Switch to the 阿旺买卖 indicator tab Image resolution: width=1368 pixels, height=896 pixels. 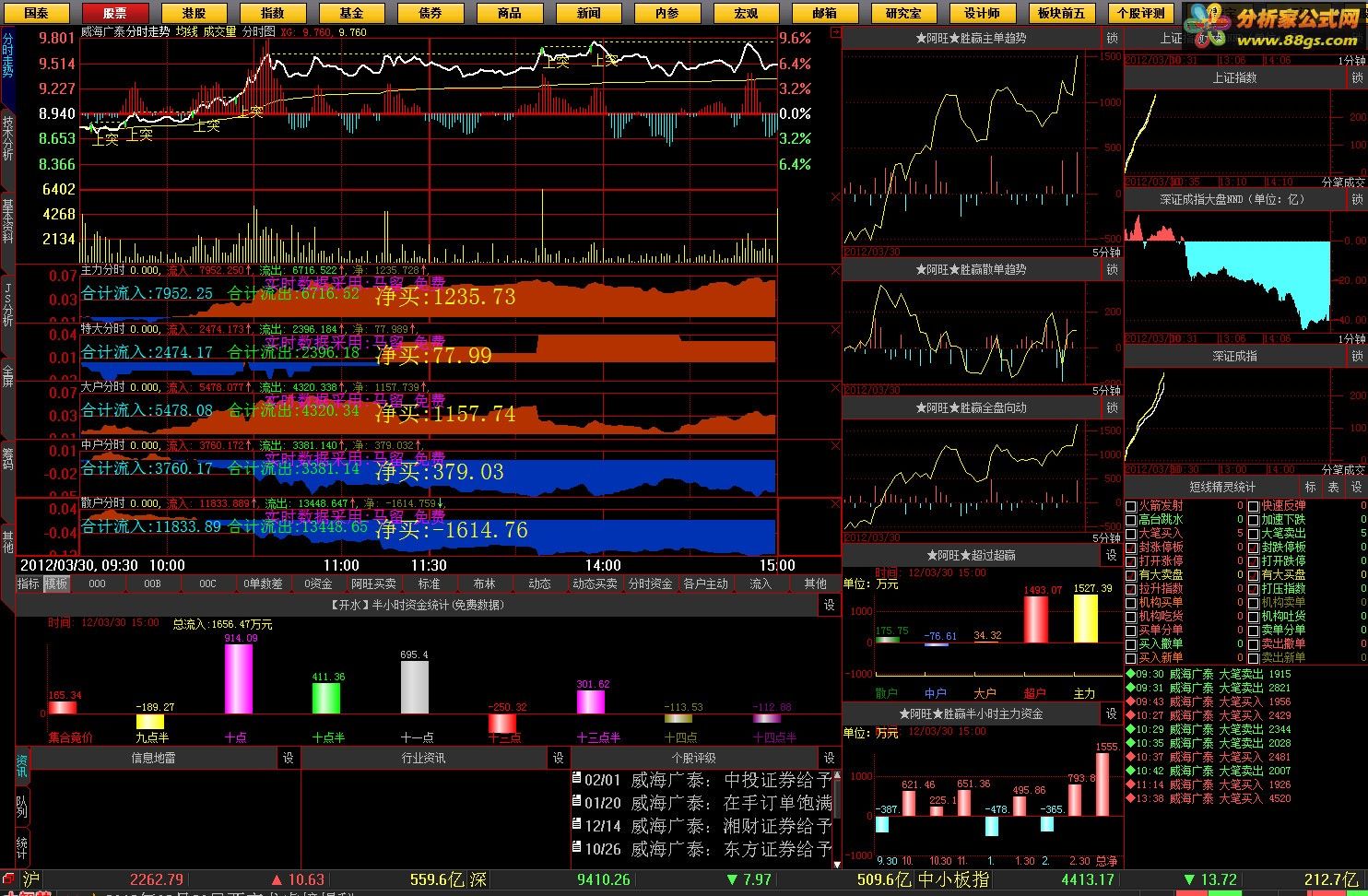(x=373, y=584)
